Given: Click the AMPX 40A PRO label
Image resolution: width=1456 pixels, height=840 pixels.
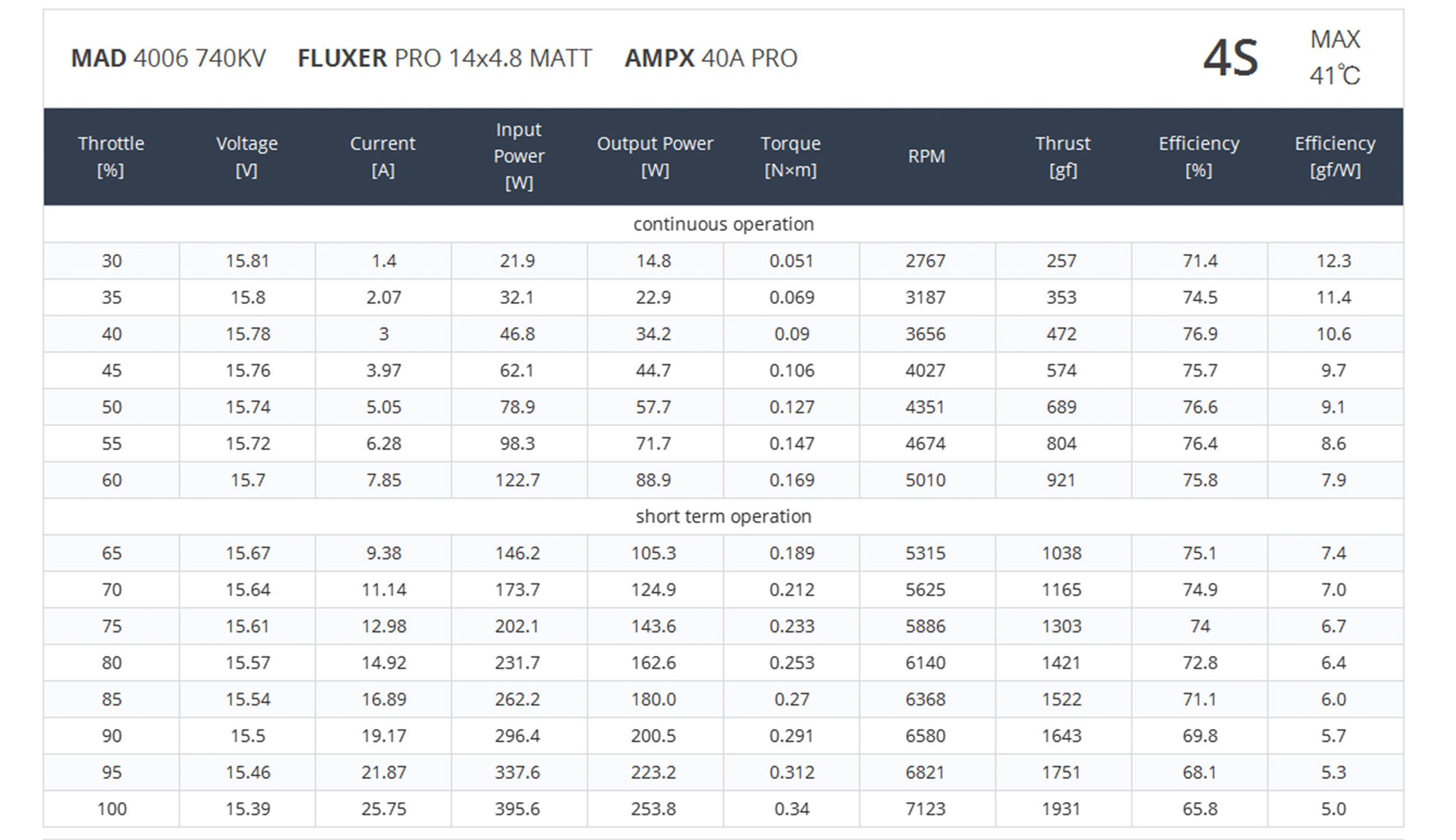Looking at the screenshot, I should pyautogui.click(x=711, y=58).
